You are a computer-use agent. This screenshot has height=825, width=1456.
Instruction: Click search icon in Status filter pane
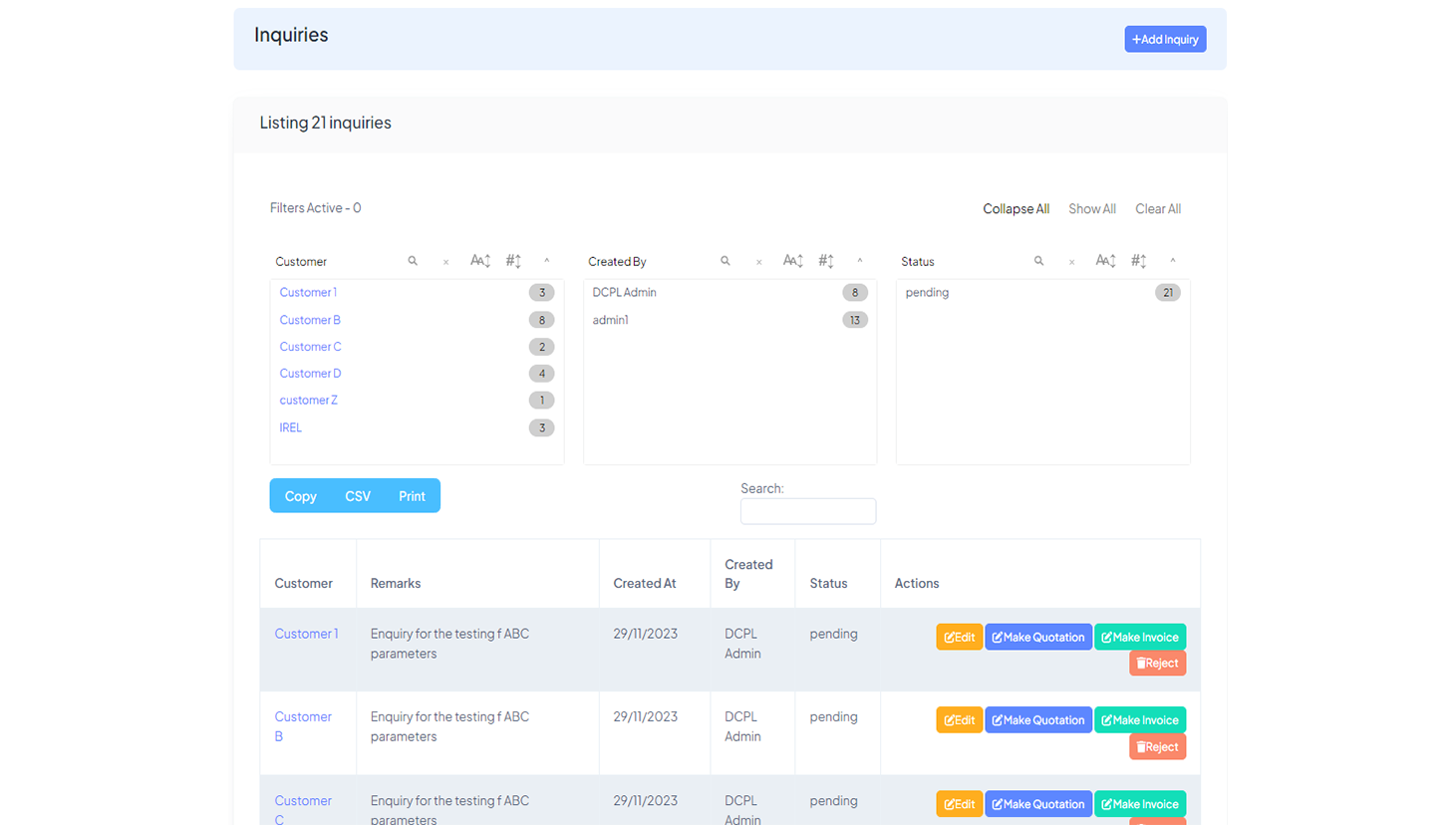click(1038, 261)
